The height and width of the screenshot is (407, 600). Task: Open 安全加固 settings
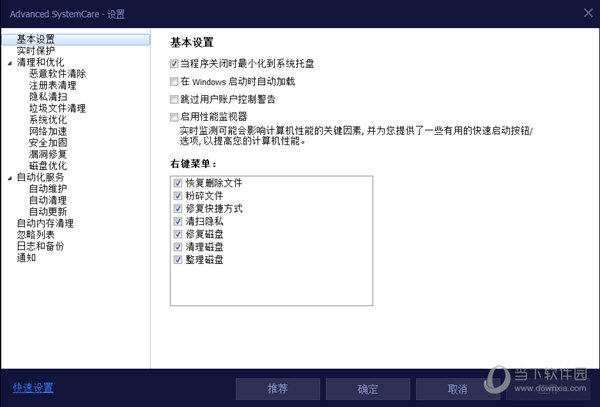point(48,142)
